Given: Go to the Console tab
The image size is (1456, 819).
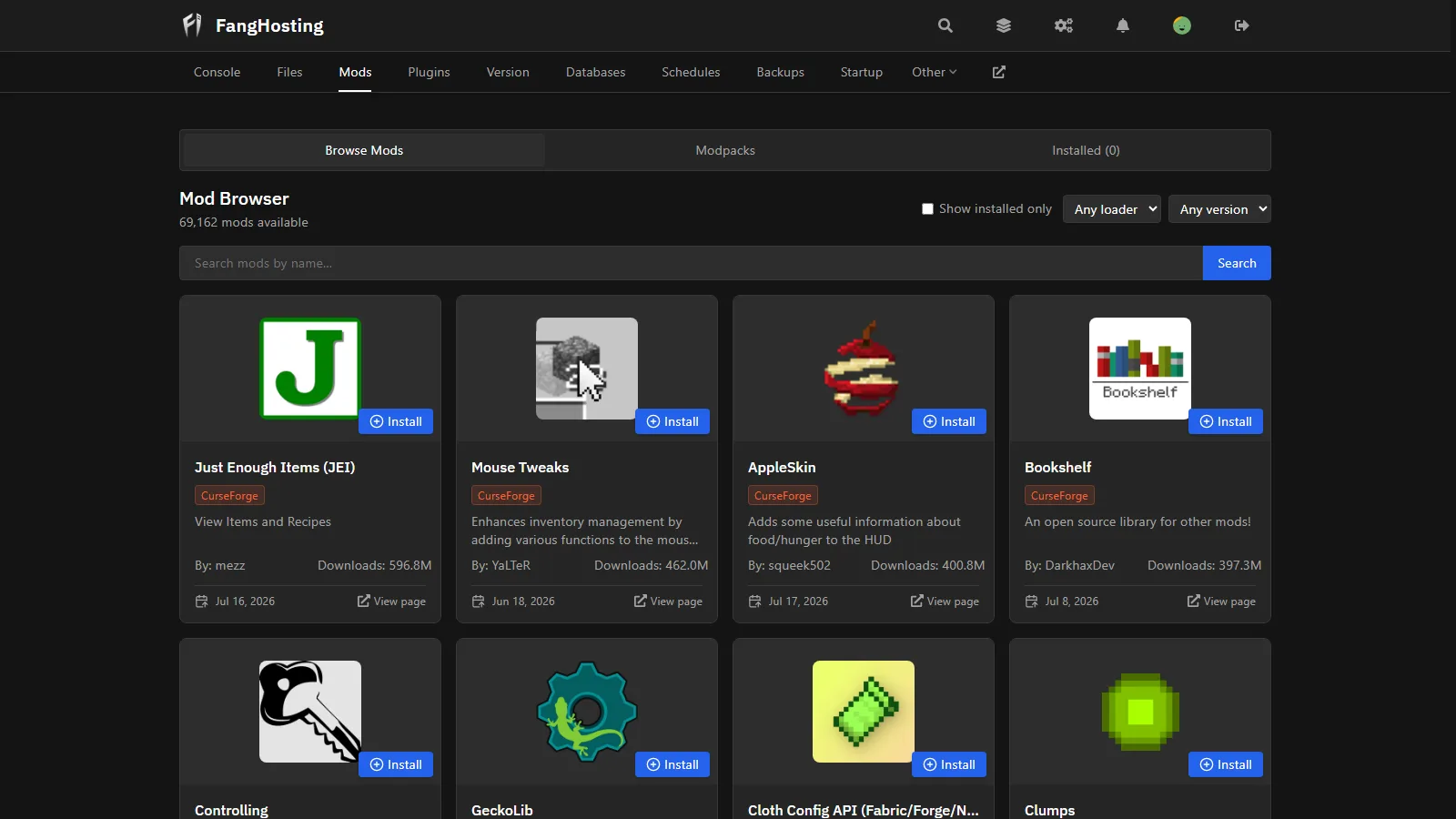Looking at the screenshot, I should click(x=217, y=72).
